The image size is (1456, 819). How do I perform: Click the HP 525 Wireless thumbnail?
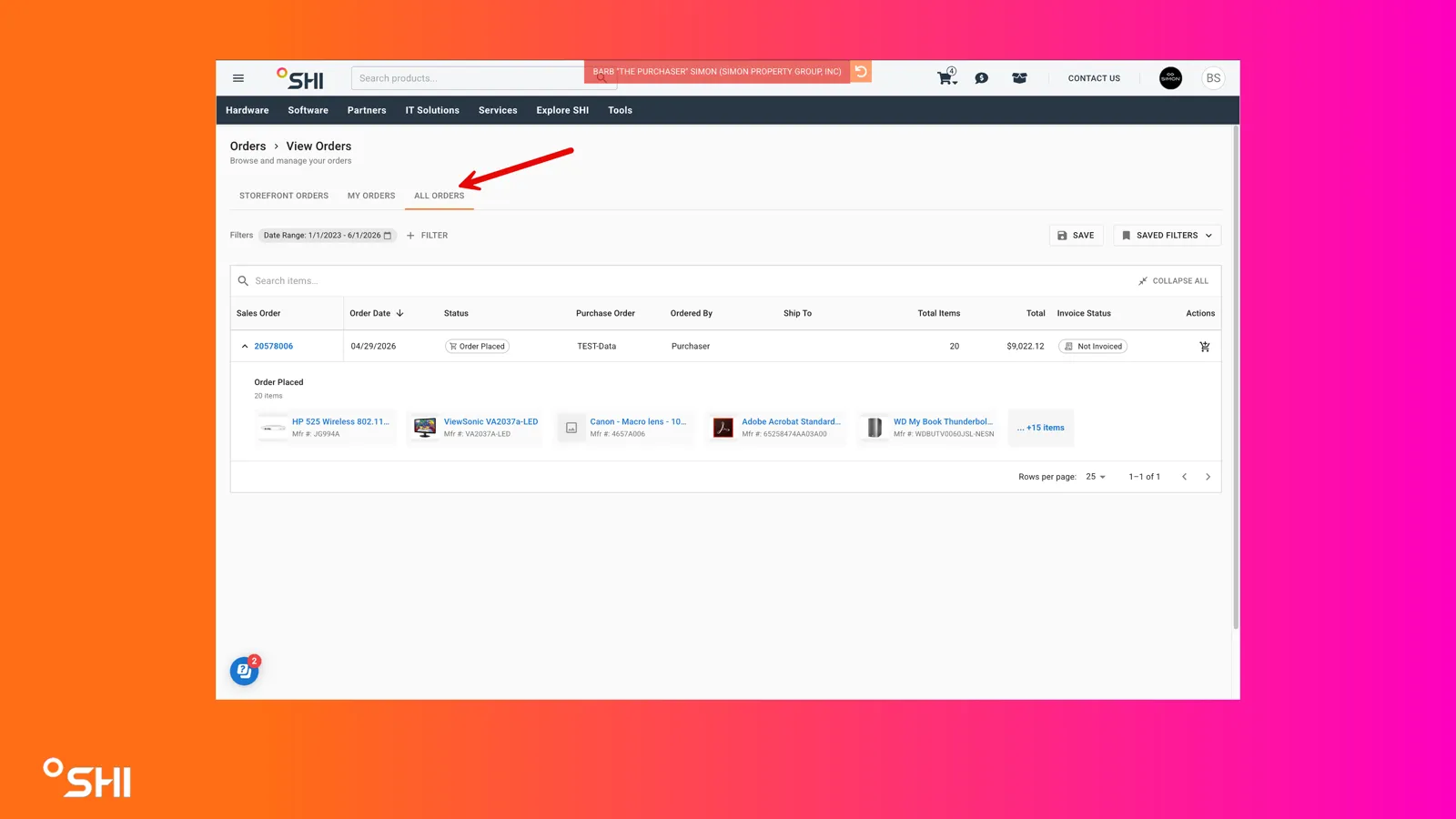click(x=273, y=428)
